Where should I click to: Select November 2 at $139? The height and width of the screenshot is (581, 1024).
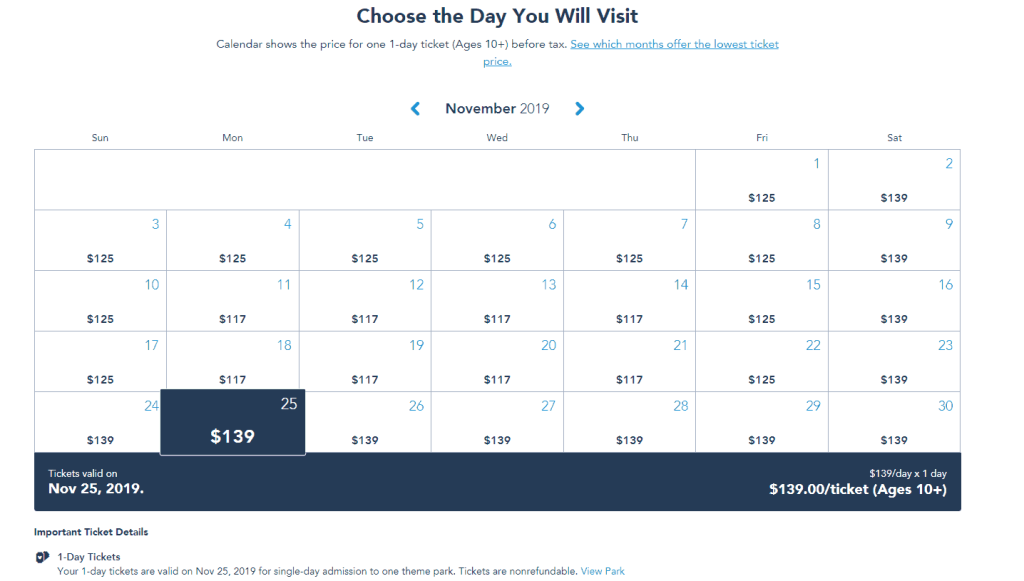pyautogui.click(x=894, y=180)
